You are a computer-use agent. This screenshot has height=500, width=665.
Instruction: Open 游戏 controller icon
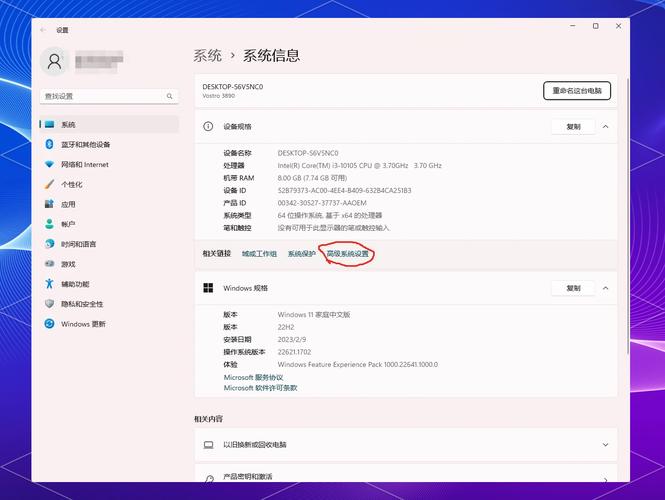click(x=49, y=264)
